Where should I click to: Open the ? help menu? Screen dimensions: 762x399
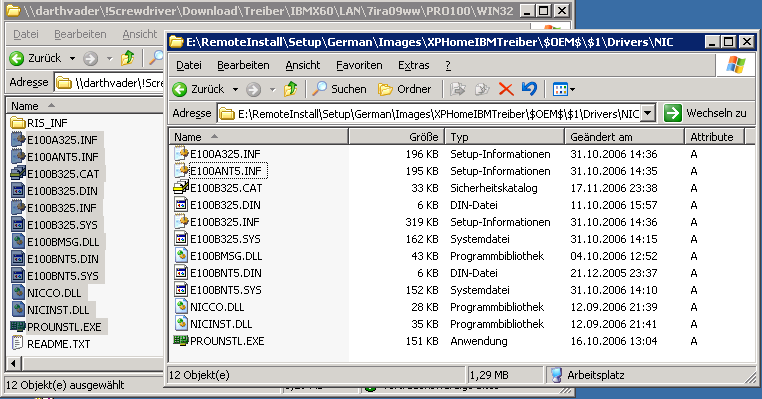coord(448,65)
